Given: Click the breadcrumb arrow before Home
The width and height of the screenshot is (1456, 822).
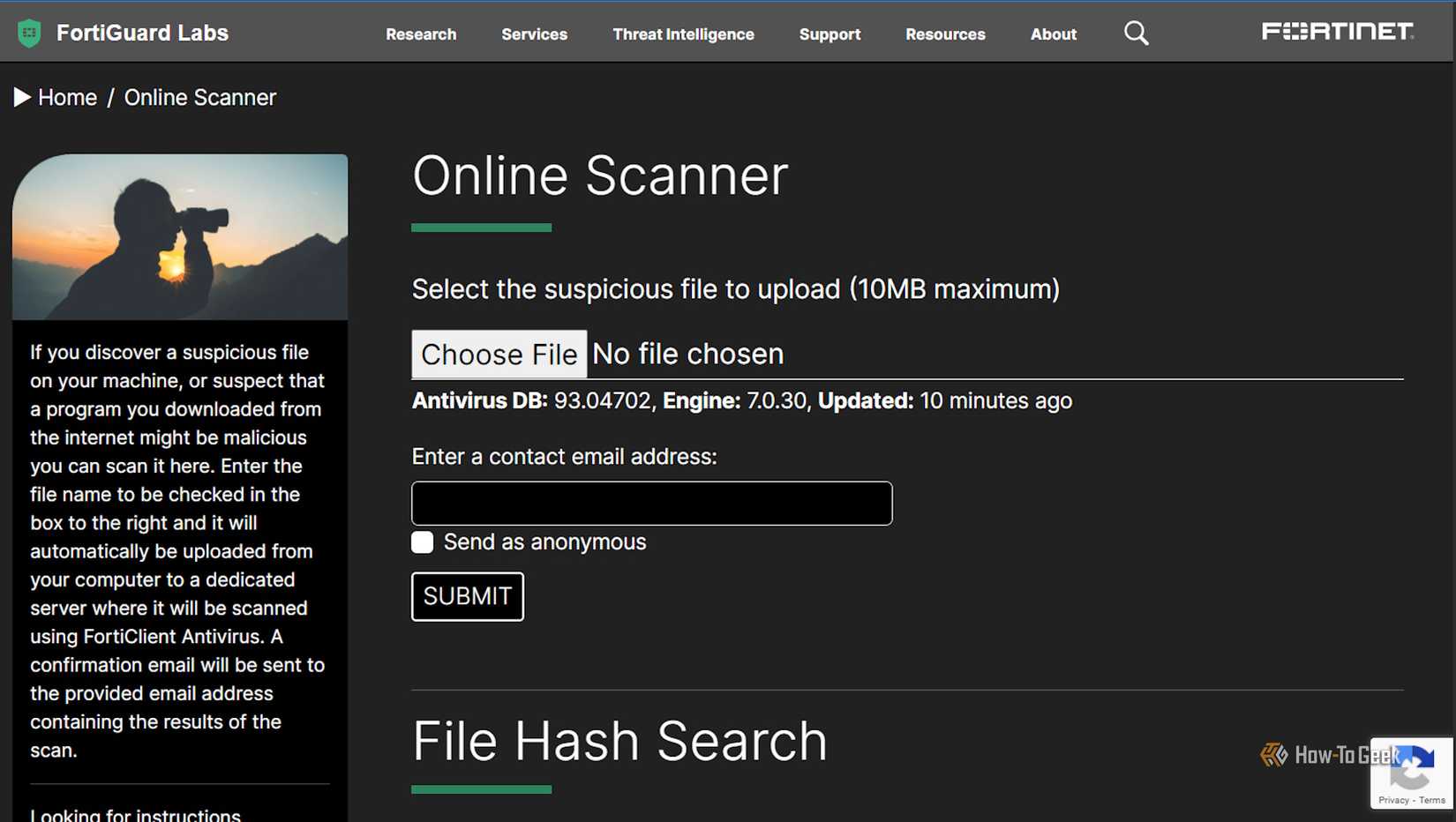Looking at the screenshot, I should point(22,97).
